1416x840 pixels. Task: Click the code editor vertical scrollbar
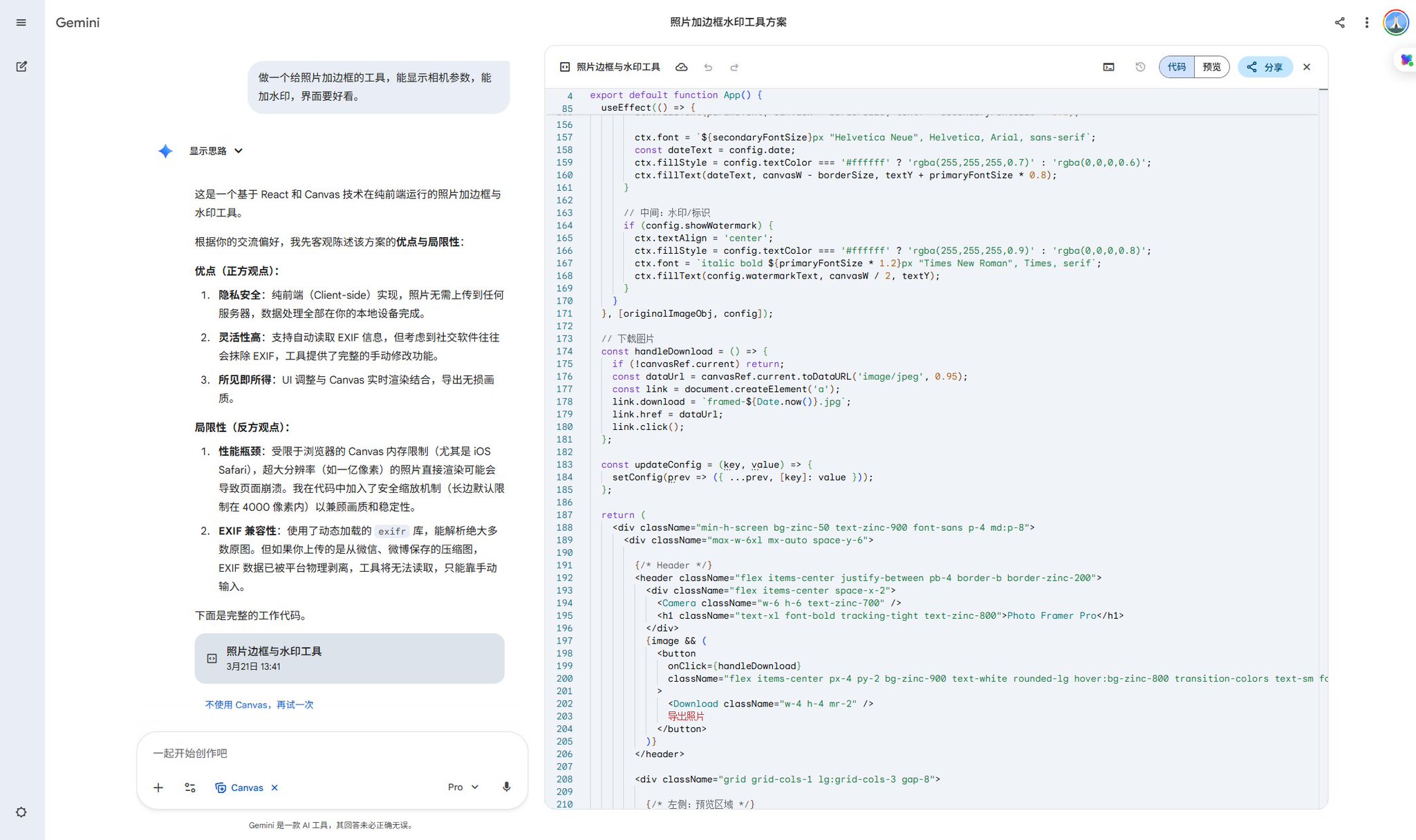click(x=1323, y=448)
